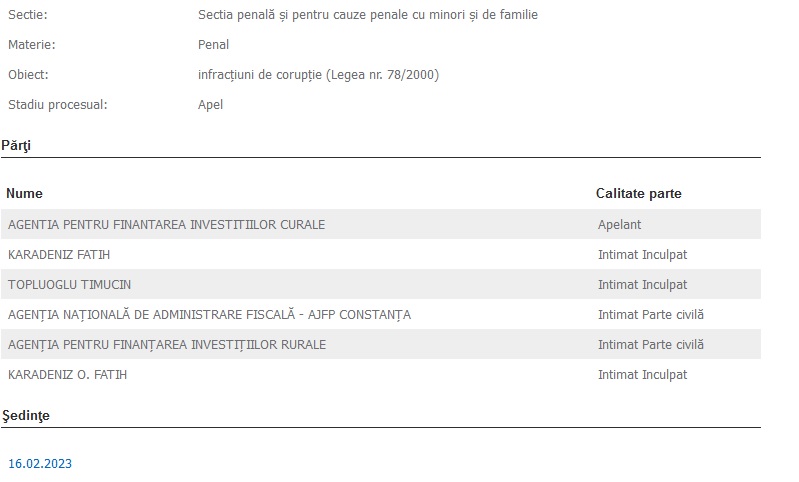Click the Stadiu procesual field label
Image resolution: width=799 pixels, height=482 pixels.
(x=57, y=105)
